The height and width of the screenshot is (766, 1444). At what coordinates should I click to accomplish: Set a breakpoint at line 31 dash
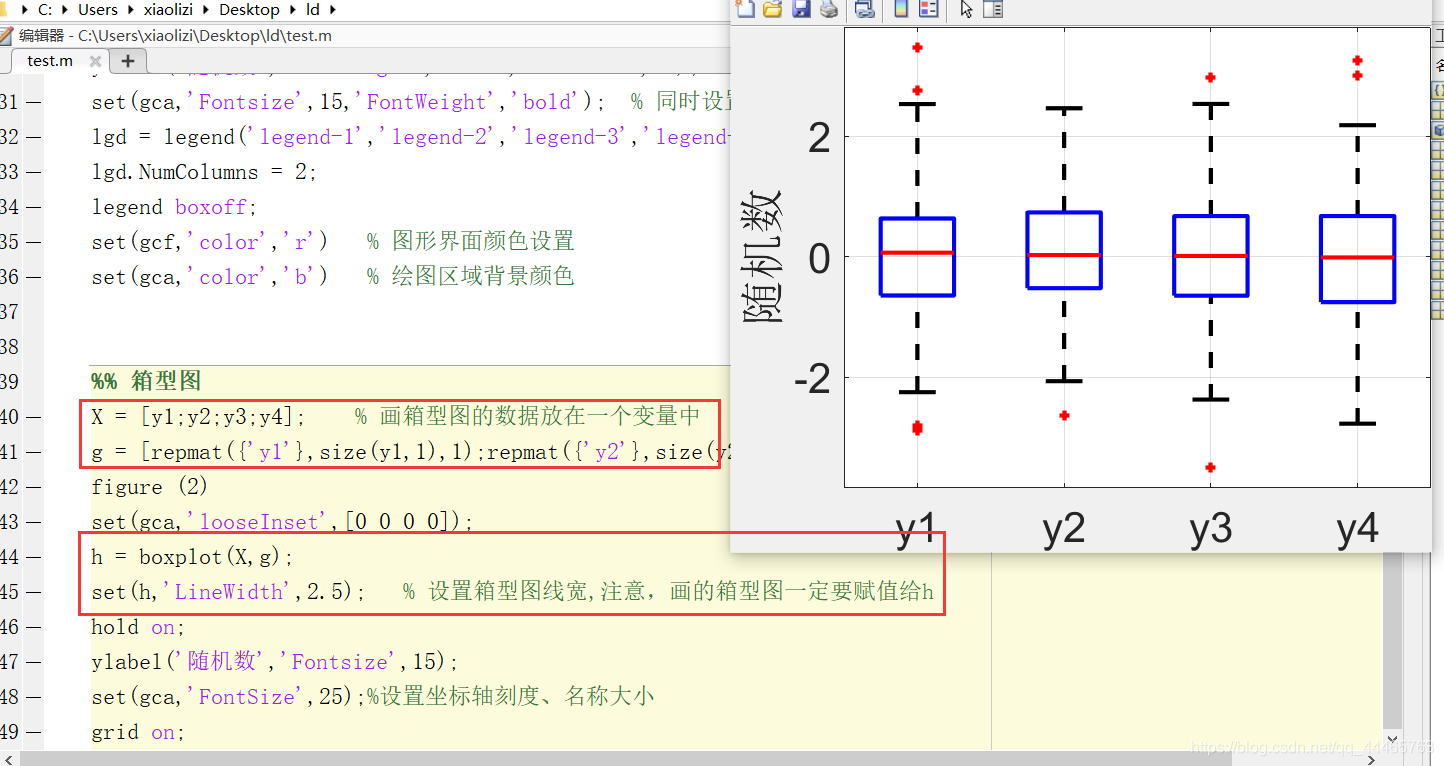click(34, 102)
